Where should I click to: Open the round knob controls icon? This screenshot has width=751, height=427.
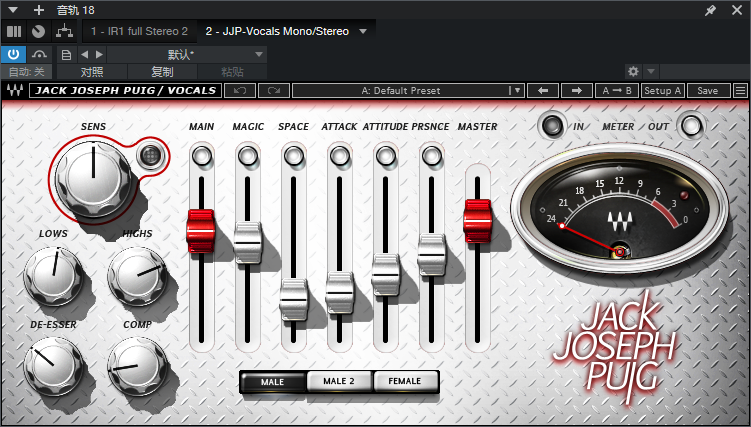38,32
